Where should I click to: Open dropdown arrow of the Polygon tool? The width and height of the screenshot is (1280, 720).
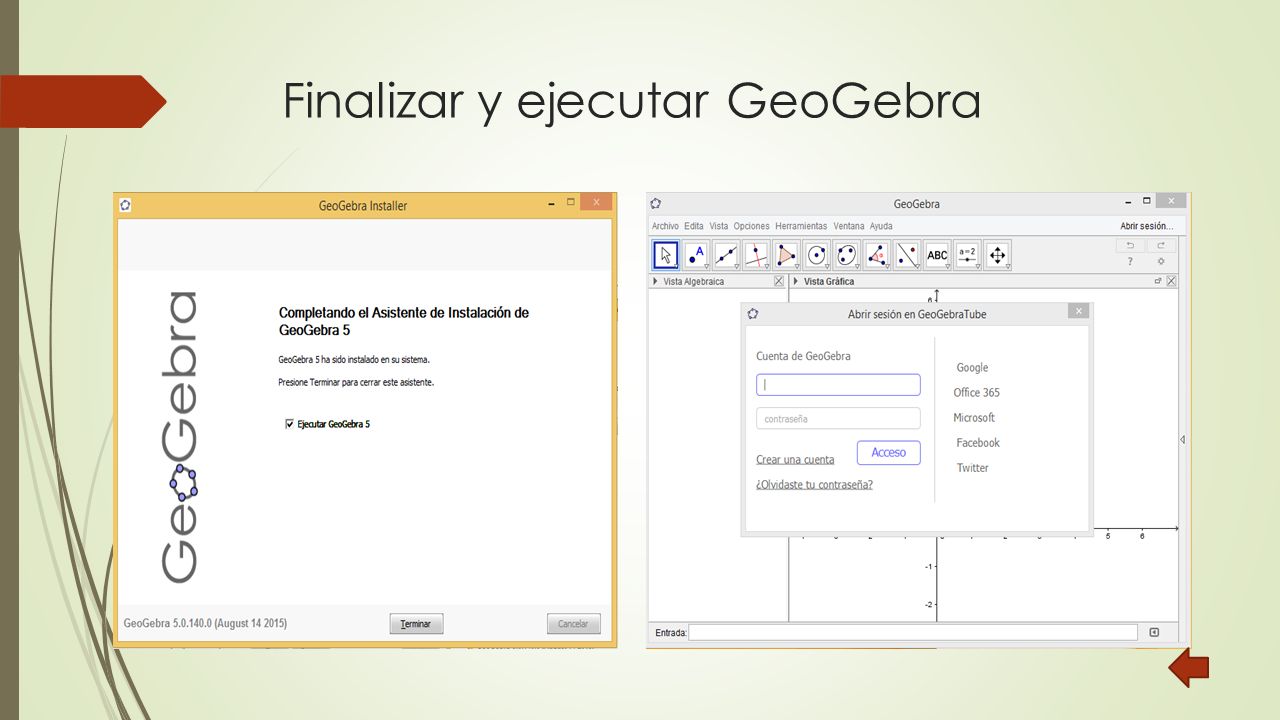[797, 267]
